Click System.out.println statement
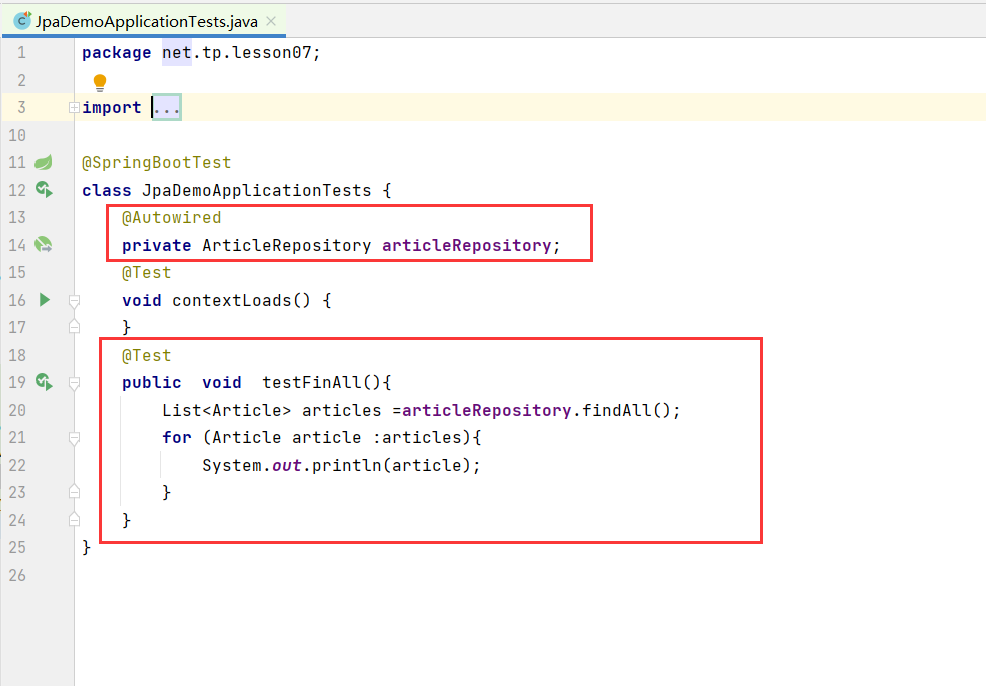This screenshot has width=986, height=686. [x=341, y=465]
